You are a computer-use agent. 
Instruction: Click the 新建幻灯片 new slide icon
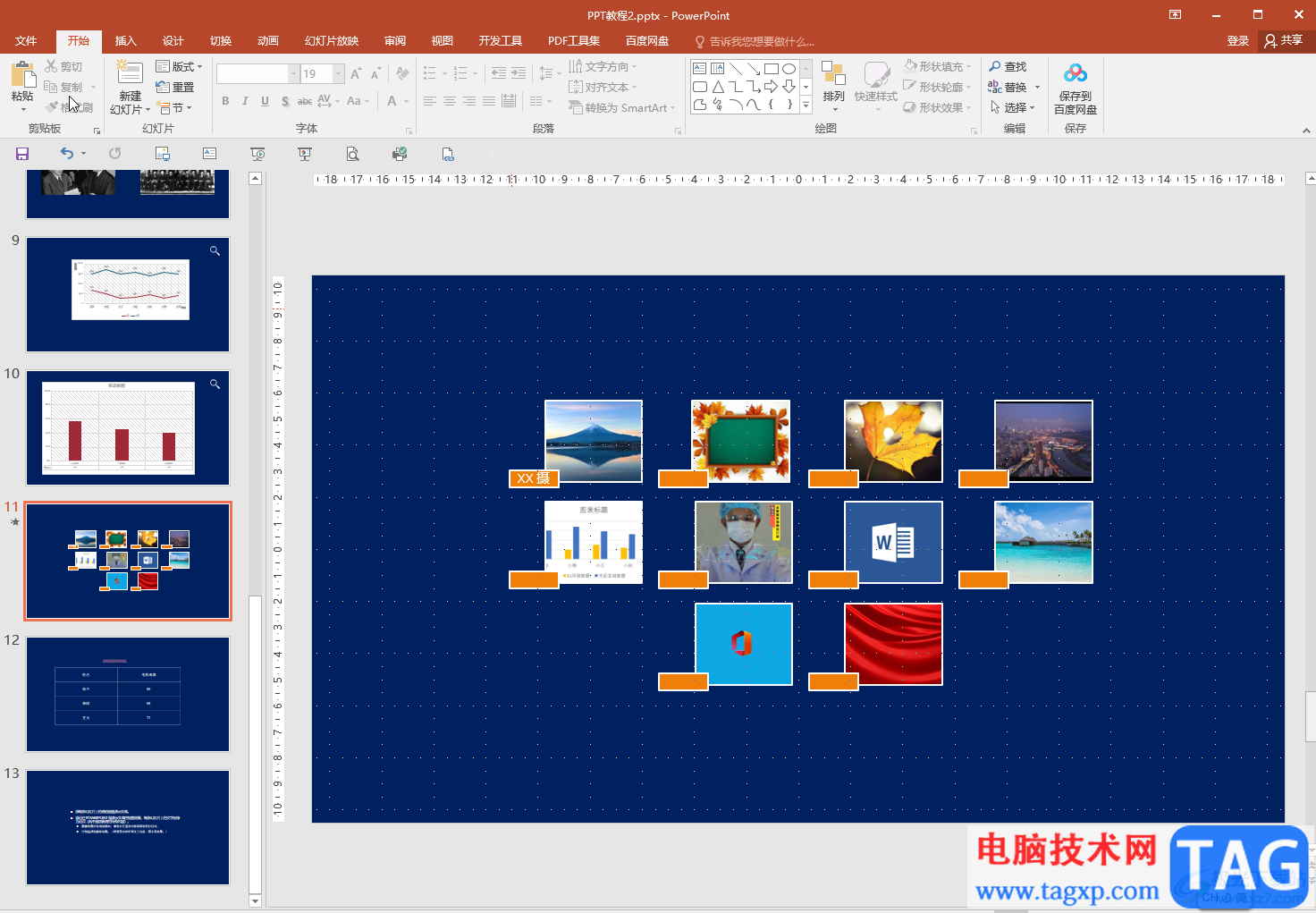(130, 73)
